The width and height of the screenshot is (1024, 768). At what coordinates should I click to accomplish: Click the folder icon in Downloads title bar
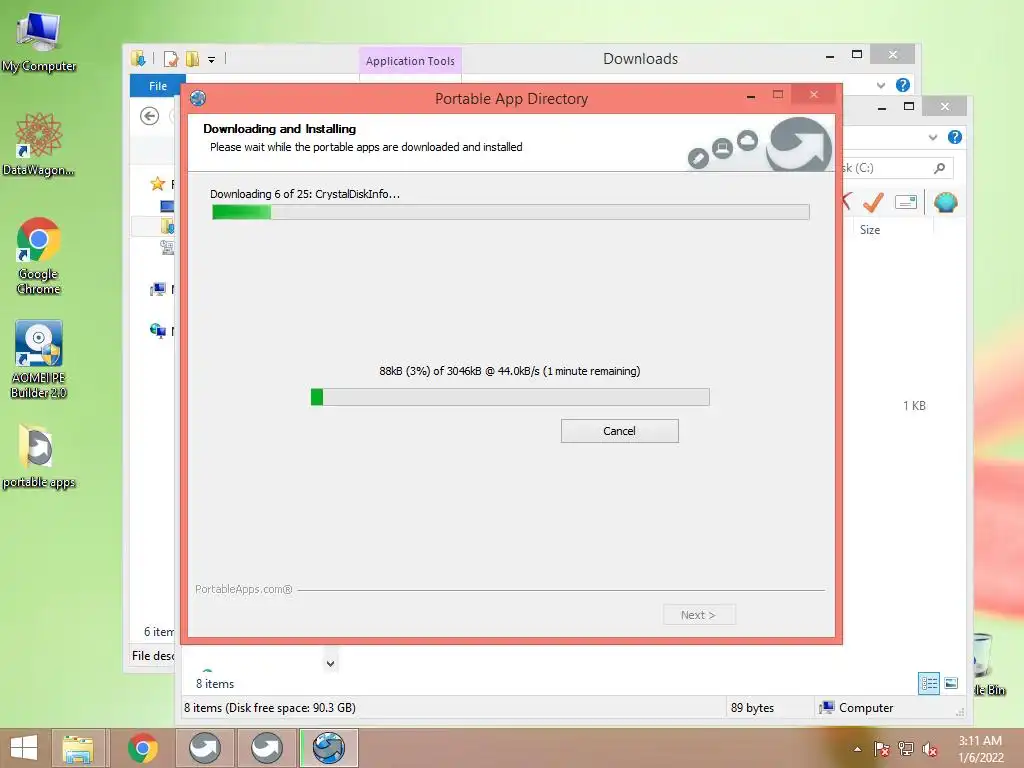click(138, 59)
